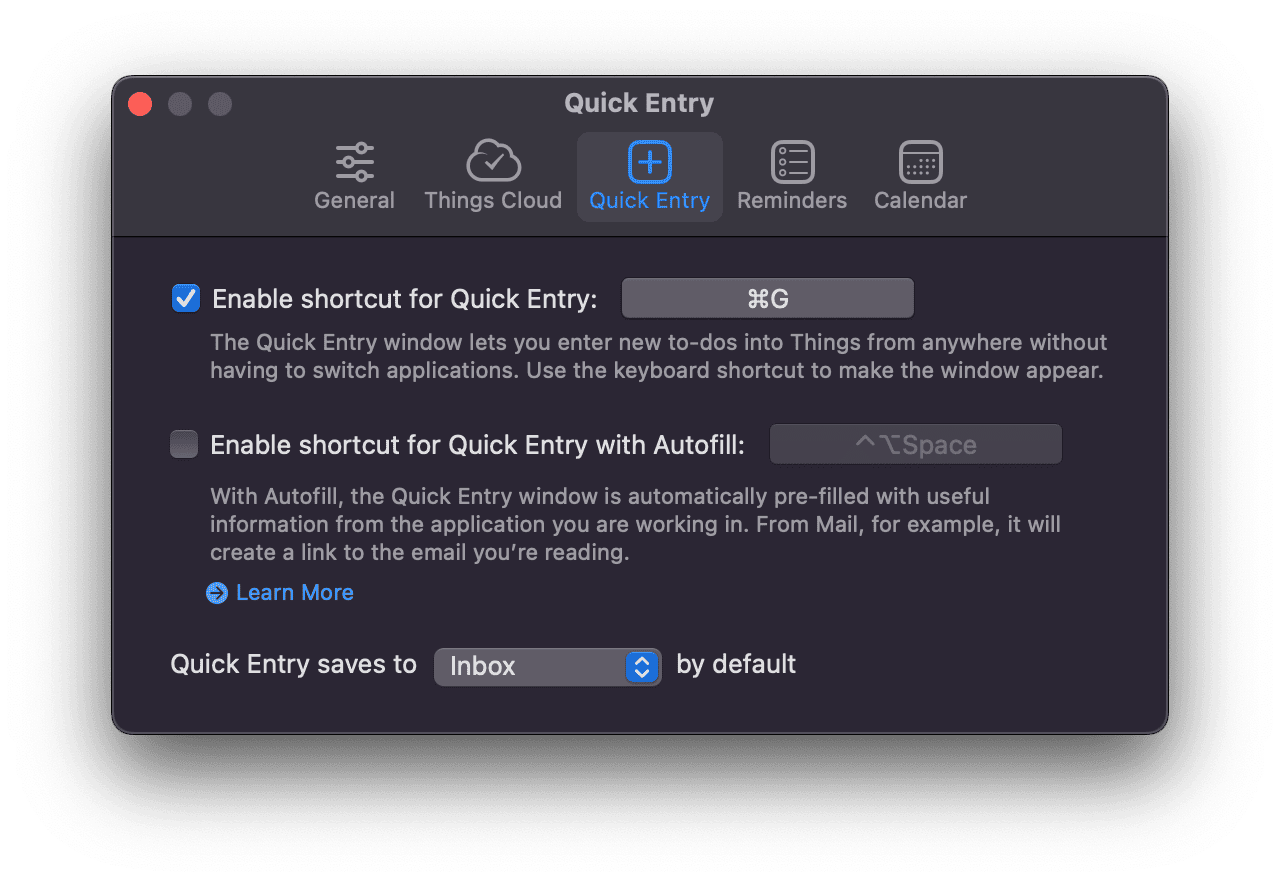Click the ^⌥Space shortcut recorder field
The width and height of the screenshot is (1280, 882).
pyautogui.click(x=915, y=444)
